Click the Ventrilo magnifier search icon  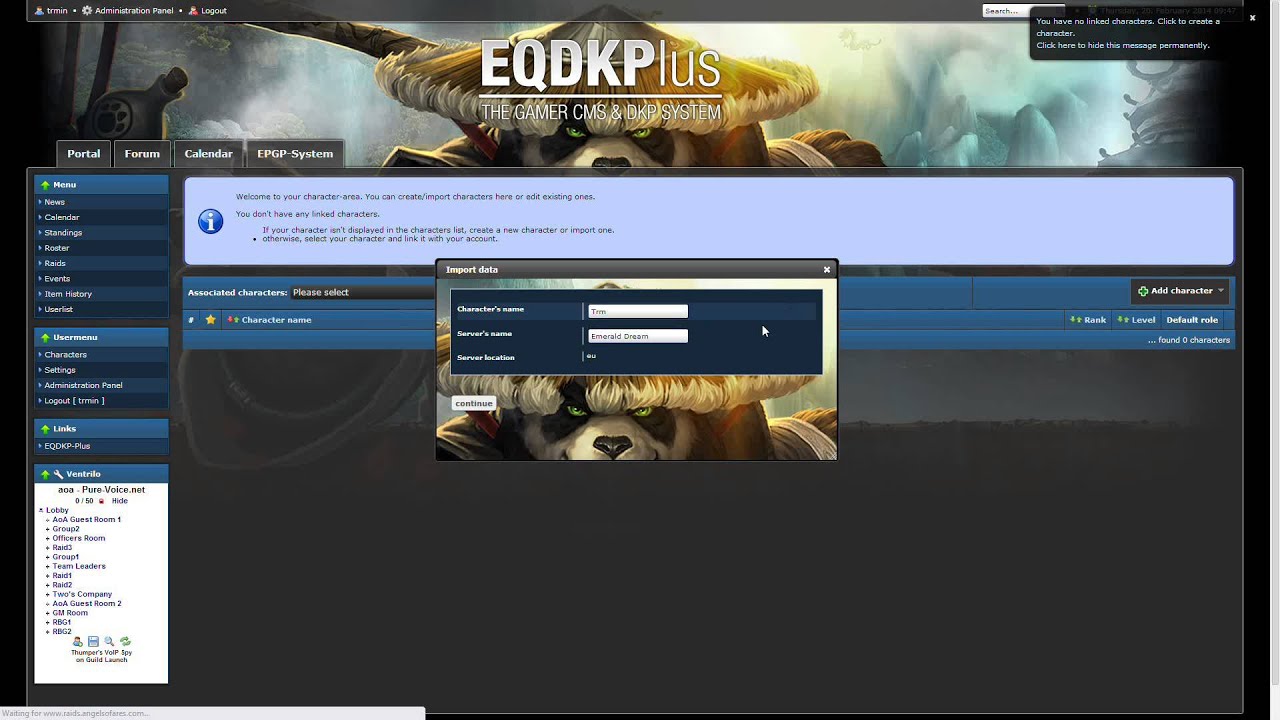pyautogui.click(x=109, y=642)
